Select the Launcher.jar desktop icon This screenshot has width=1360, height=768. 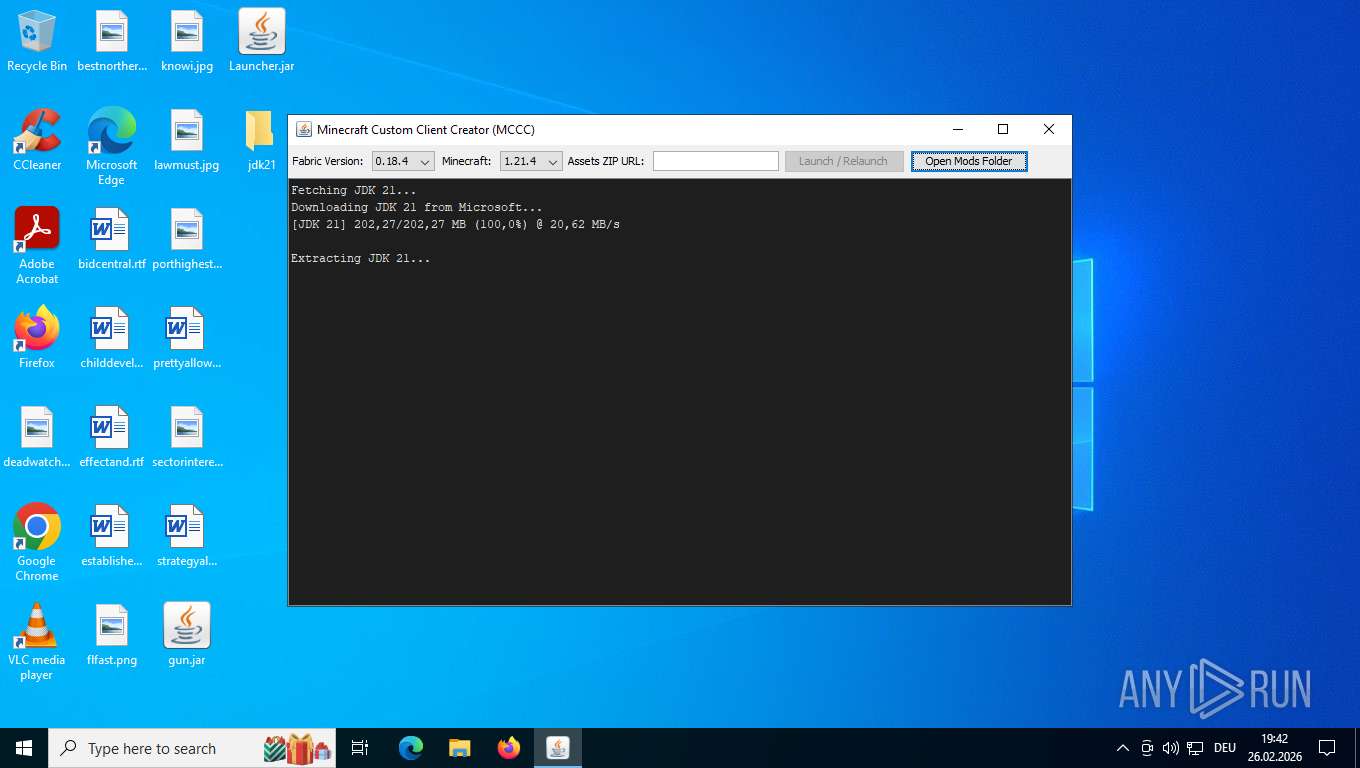click(x=261, y=41)
